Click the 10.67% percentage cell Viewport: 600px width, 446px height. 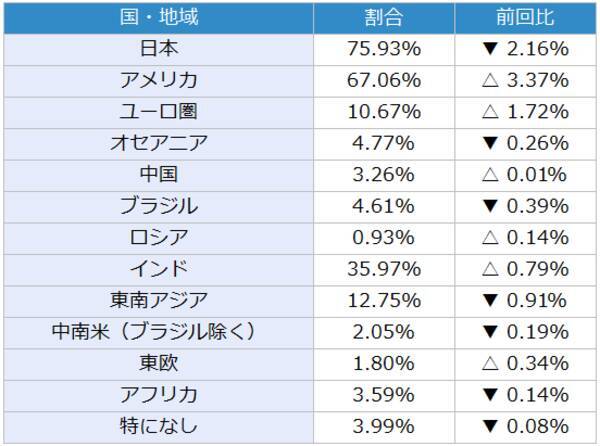(384, 111)
